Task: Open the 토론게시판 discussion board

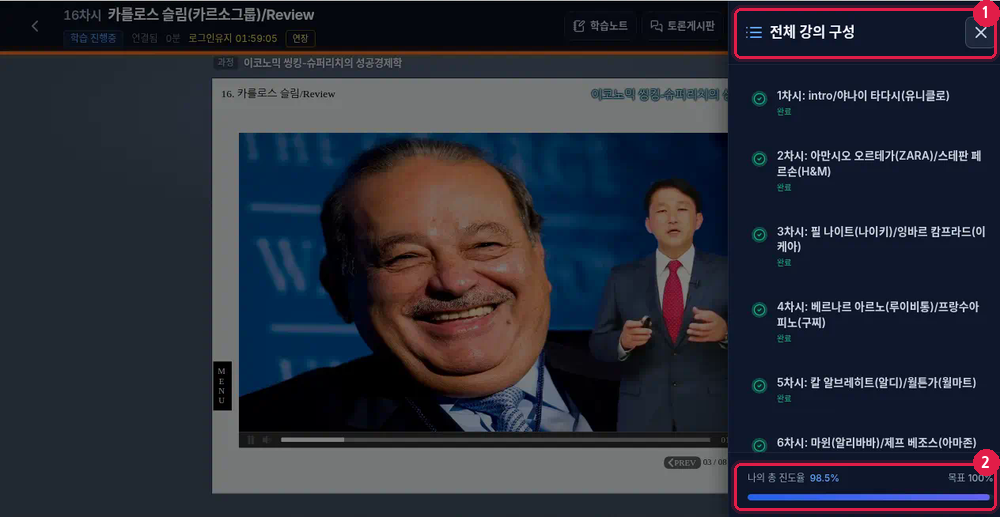Action: (x=682, y=26)
